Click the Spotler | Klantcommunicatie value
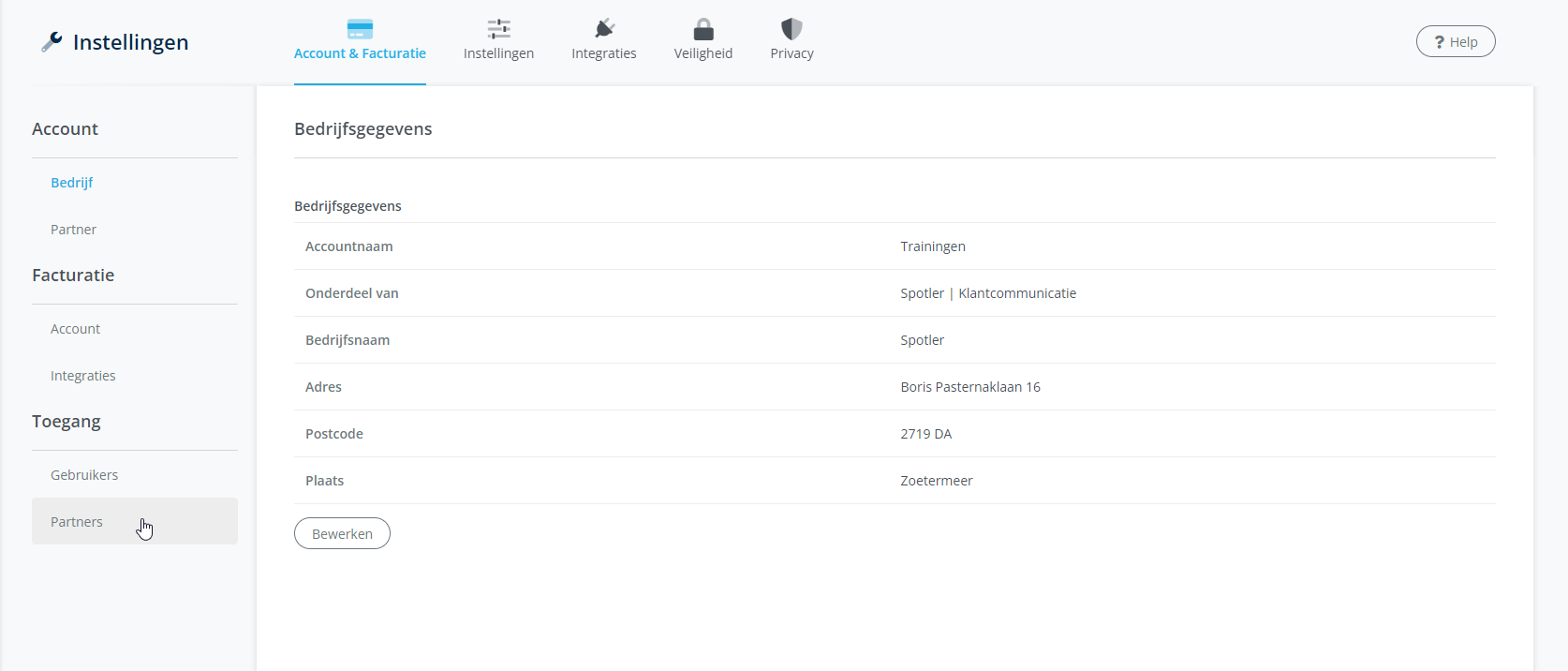Screen dimensions: 1568x671 point(988,293)
